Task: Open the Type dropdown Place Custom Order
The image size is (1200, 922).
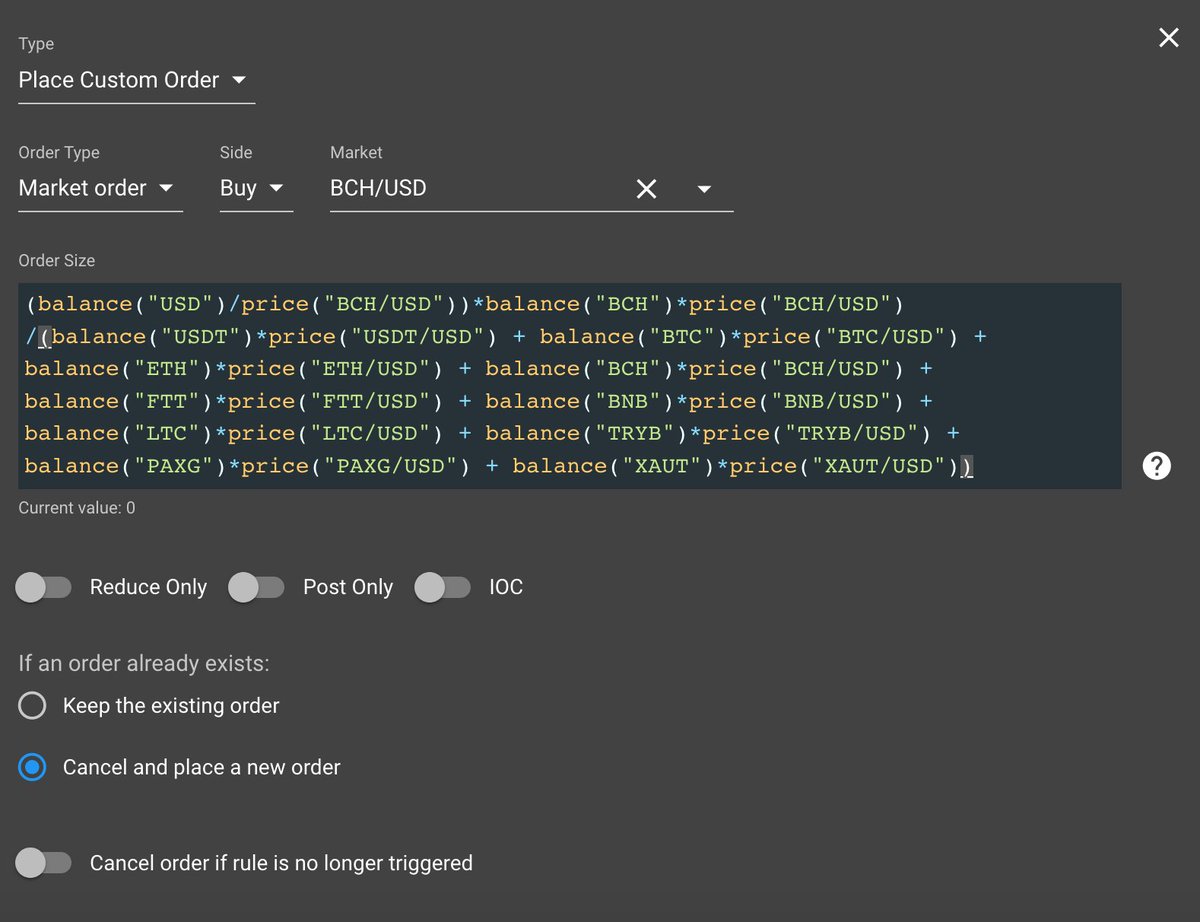Action: pos(136,80)
